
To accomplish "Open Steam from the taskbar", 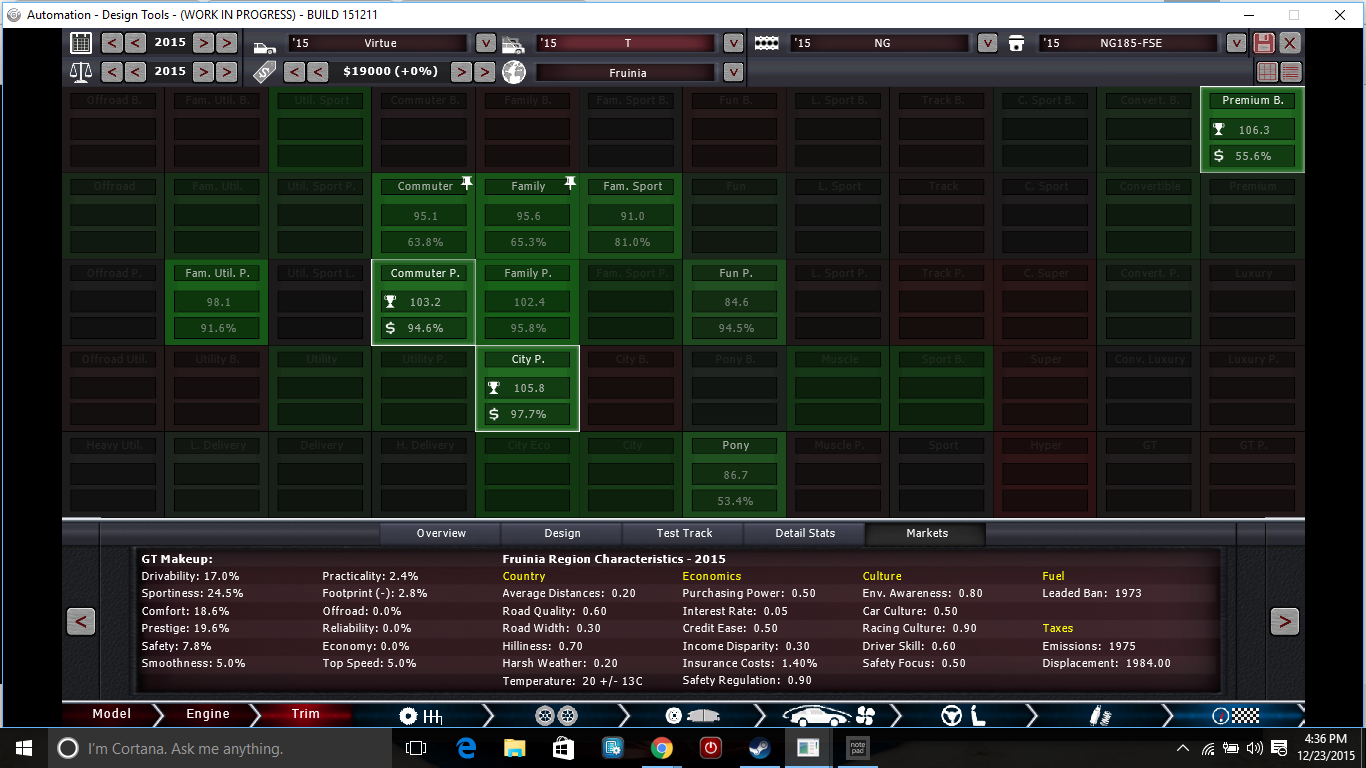I will click(x=759, y=748).
